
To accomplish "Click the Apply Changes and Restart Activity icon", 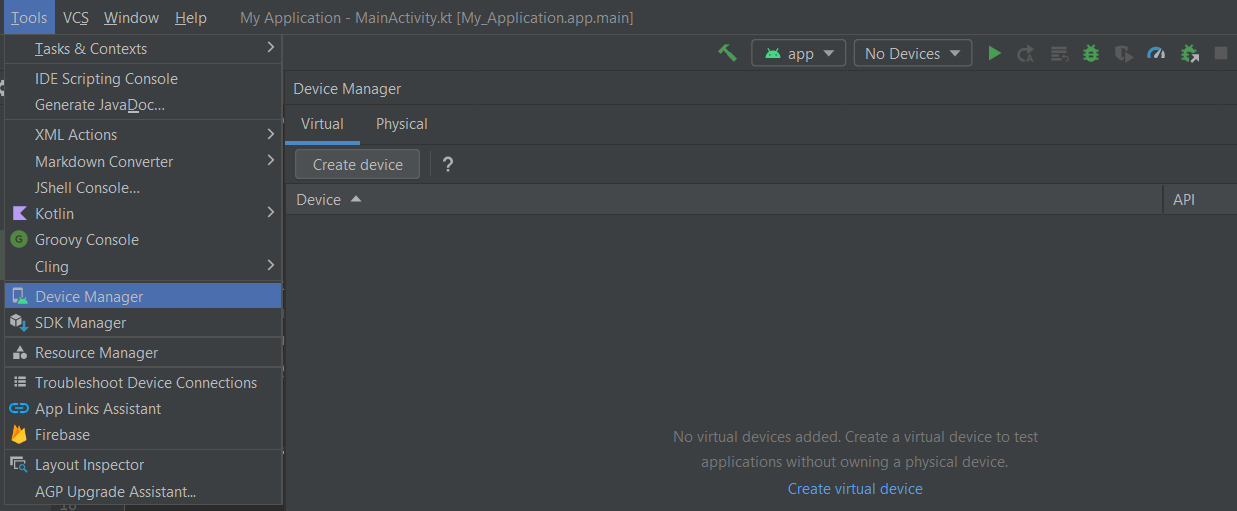I will tap(1026, 53).
